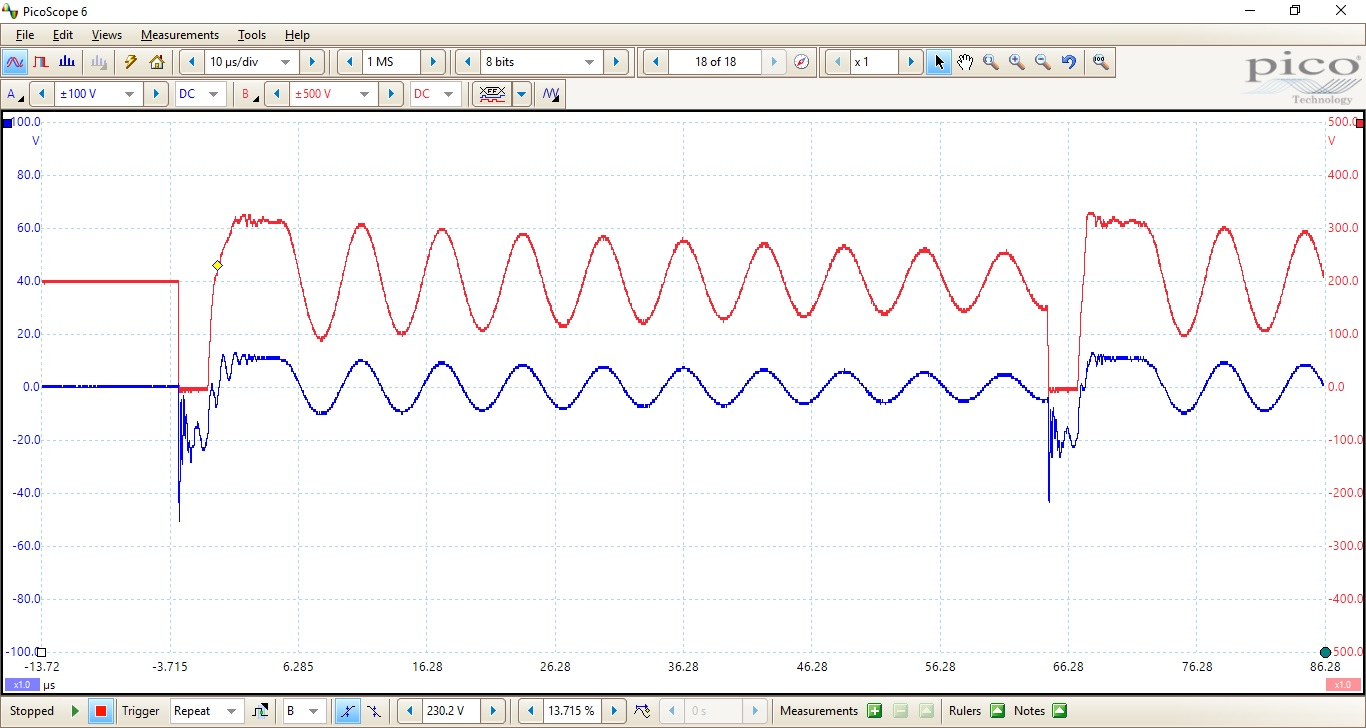Show the Rulers legend

pos(997,711)
